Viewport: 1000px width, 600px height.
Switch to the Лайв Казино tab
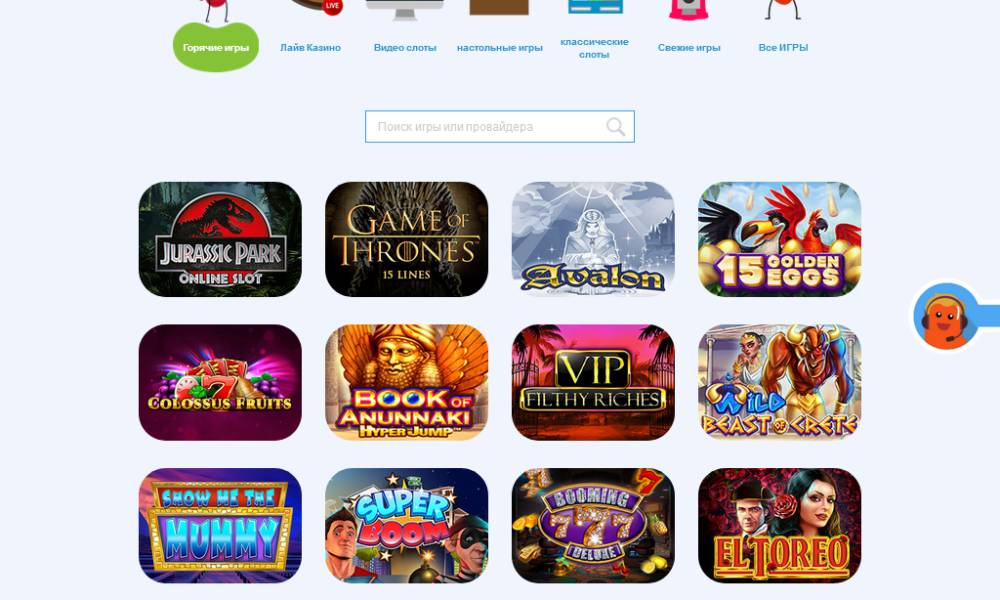coord(311,47)
